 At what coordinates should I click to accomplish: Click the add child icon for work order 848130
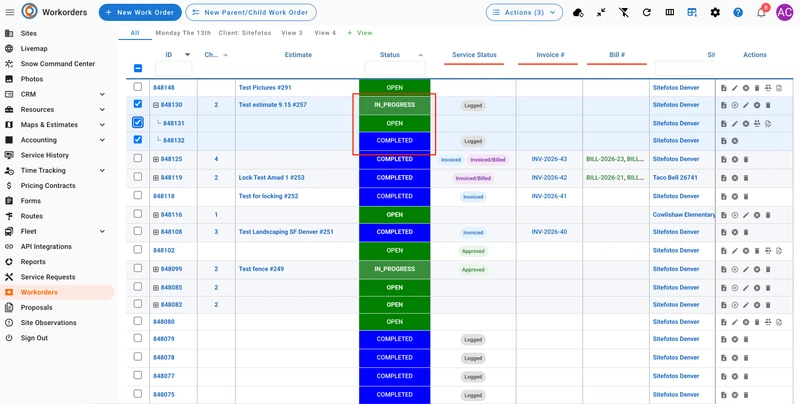pos(735,106)
